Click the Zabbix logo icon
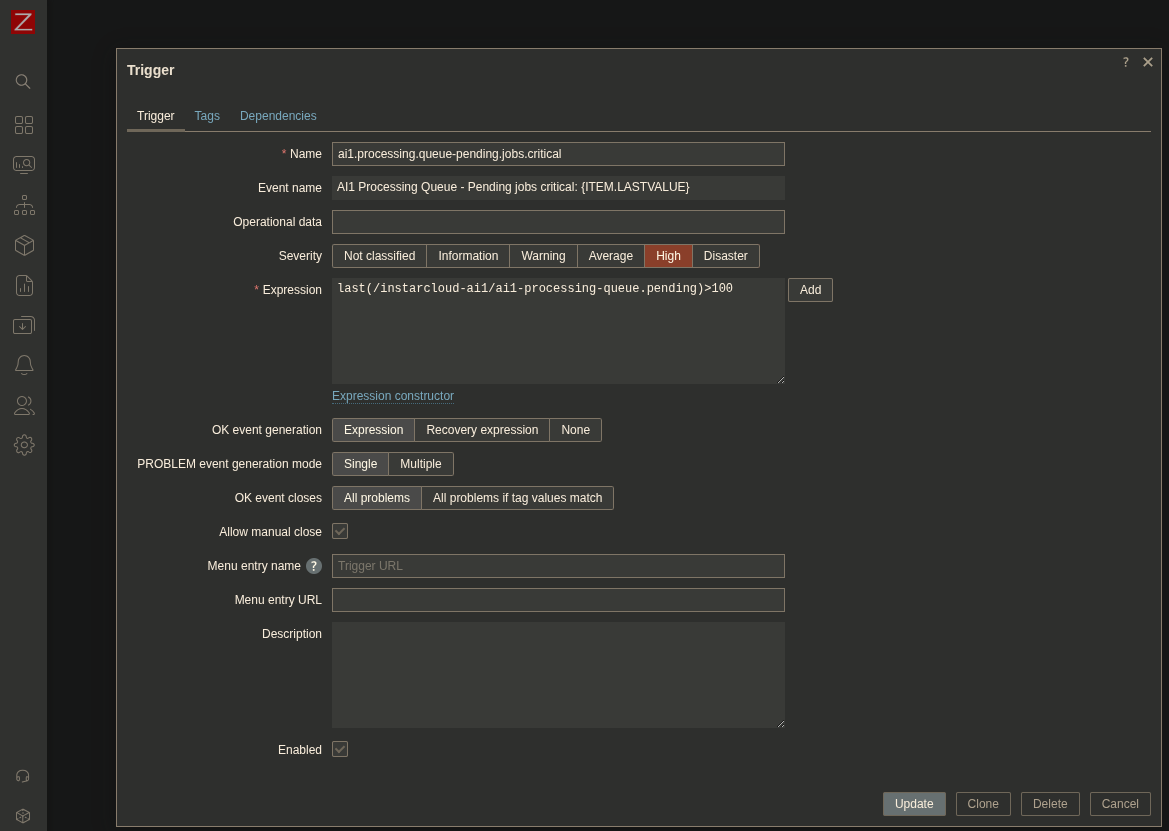Image resolution: width=1169 pixels, height=831 pixels. (x=23, y=22)
